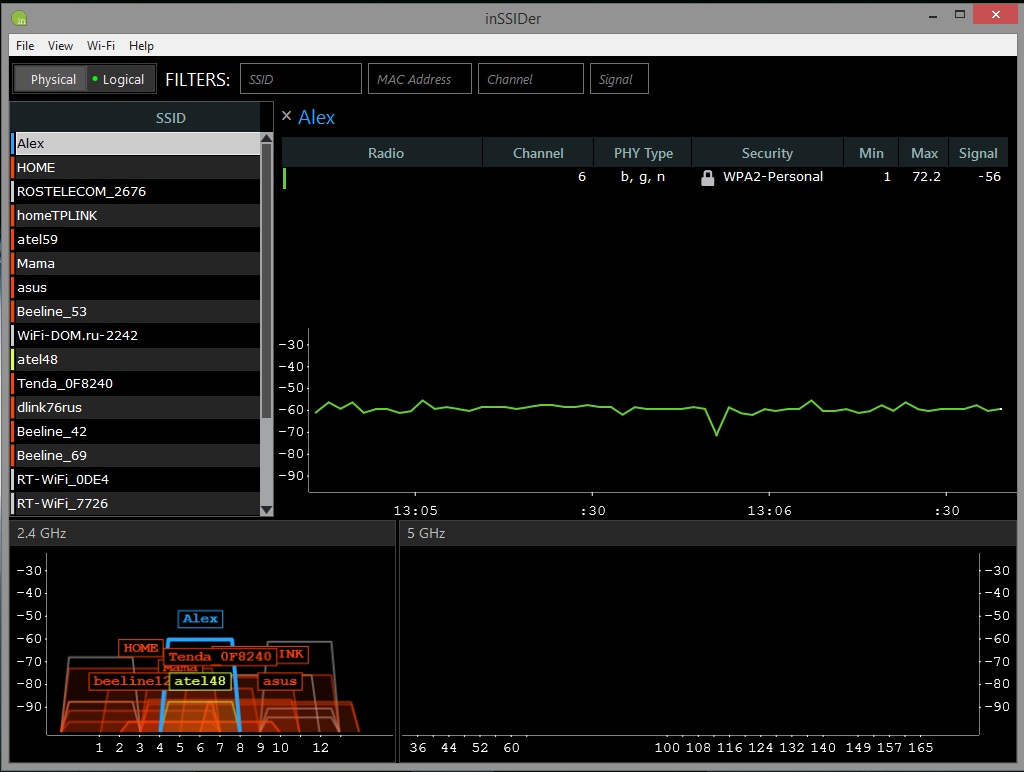Close the Alex details with the X icon
This screenshot has height=772, width=1024.
[x=287, y=116]
